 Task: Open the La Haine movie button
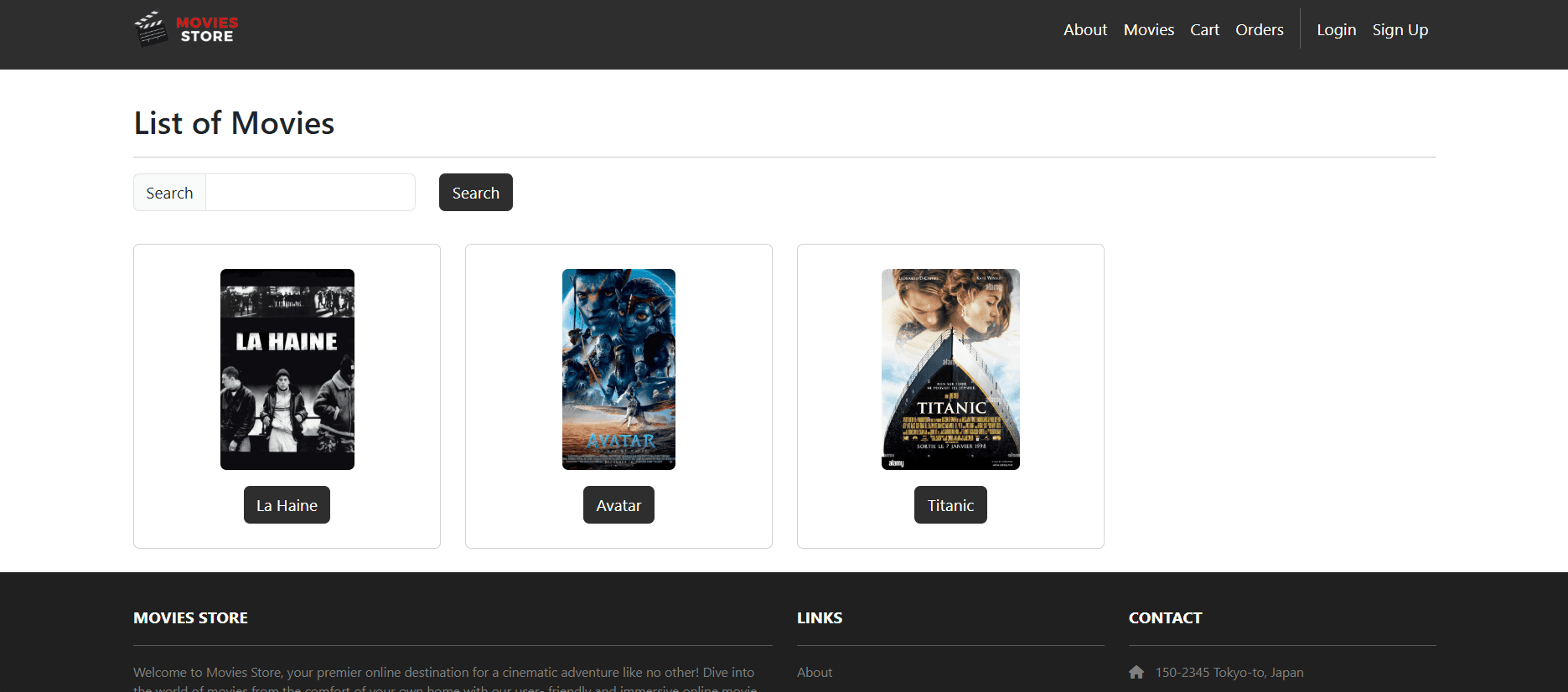click(x=287, y=505)
